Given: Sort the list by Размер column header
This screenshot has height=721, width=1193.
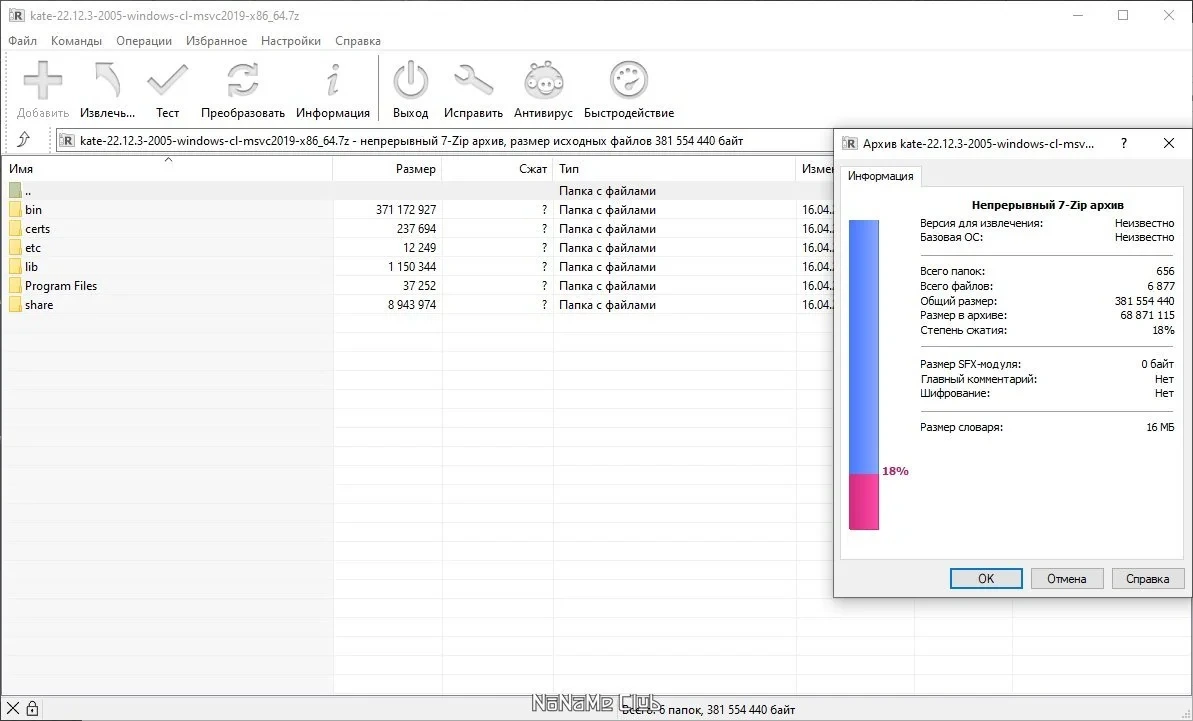Looking at the screenshot, I should coord(387,169).
